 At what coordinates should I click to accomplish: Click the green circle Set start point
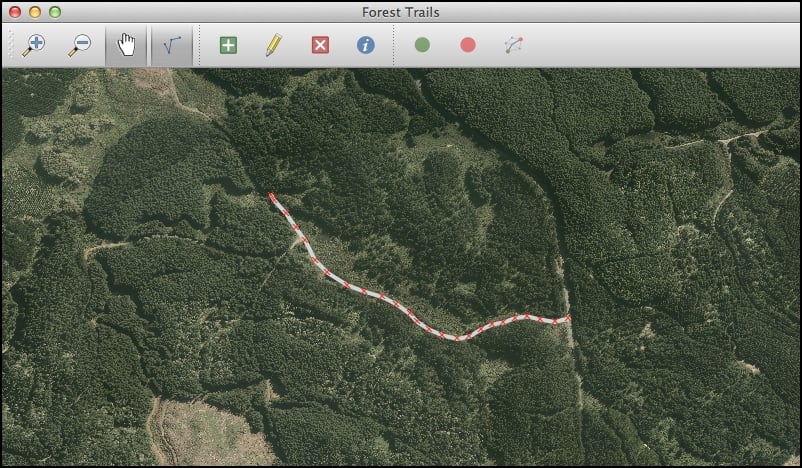pyautogui.click(x=422, y=45)
